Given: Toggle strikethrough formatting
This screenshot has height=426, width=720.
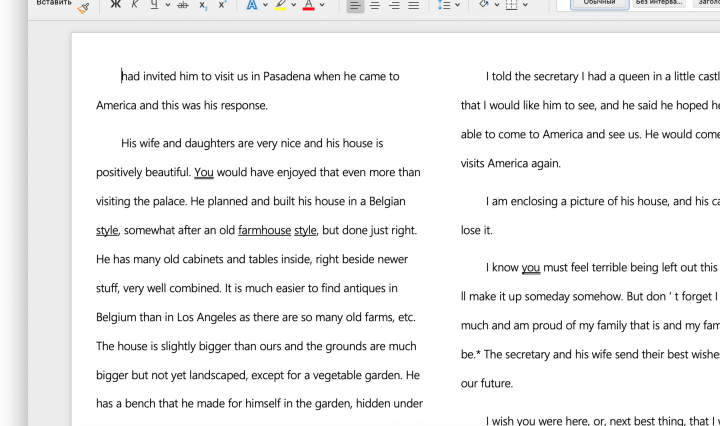Looking at the screenshot, I should (183, 5).
